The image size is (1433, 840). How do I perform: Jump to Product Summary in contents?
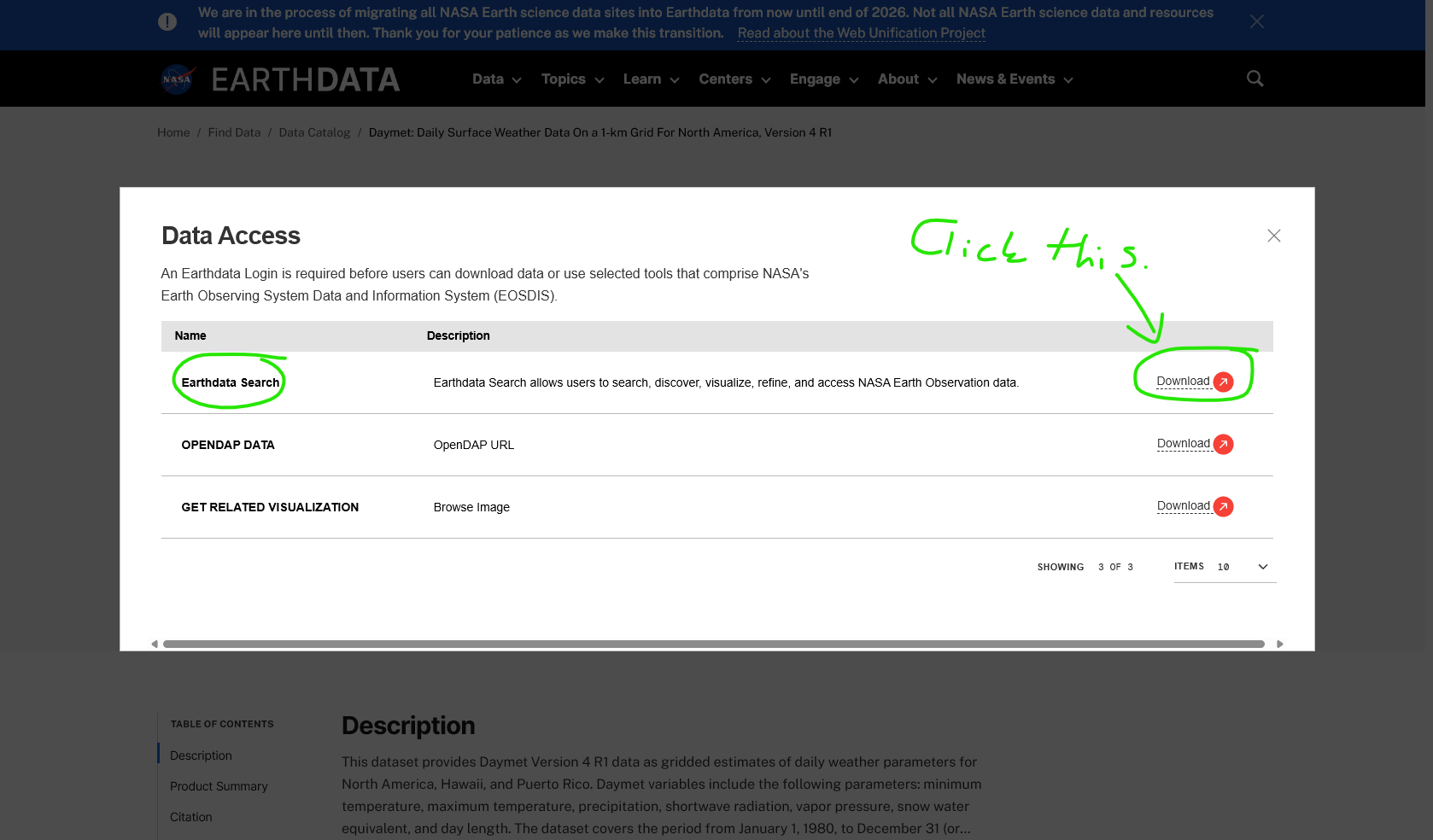tap(219, 786)
